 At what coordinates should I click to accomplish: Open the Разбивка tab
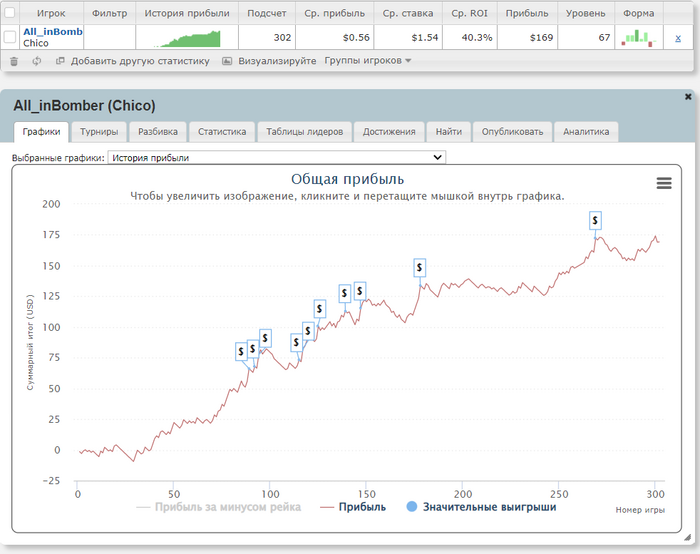[x=158, y=132]
